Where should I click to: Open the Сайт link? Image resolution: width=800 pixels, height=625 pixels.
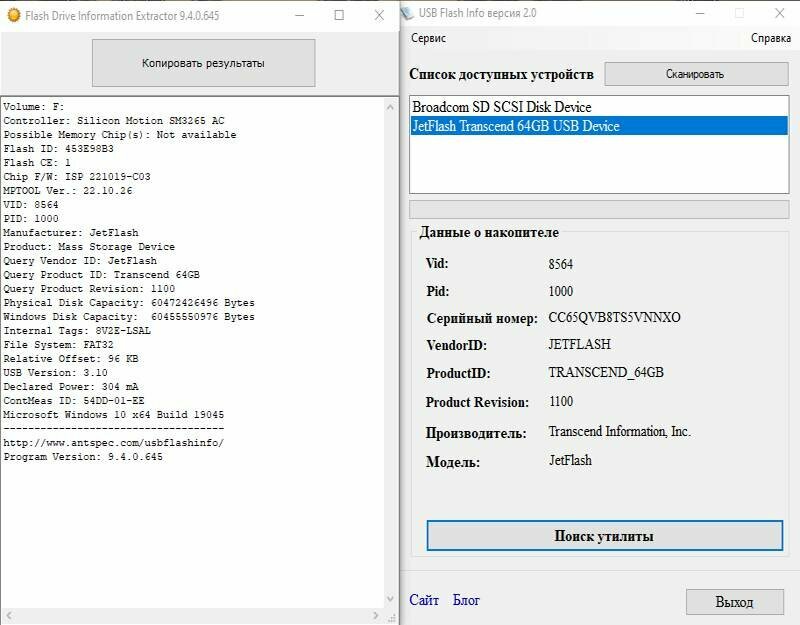tap(423, 600)
